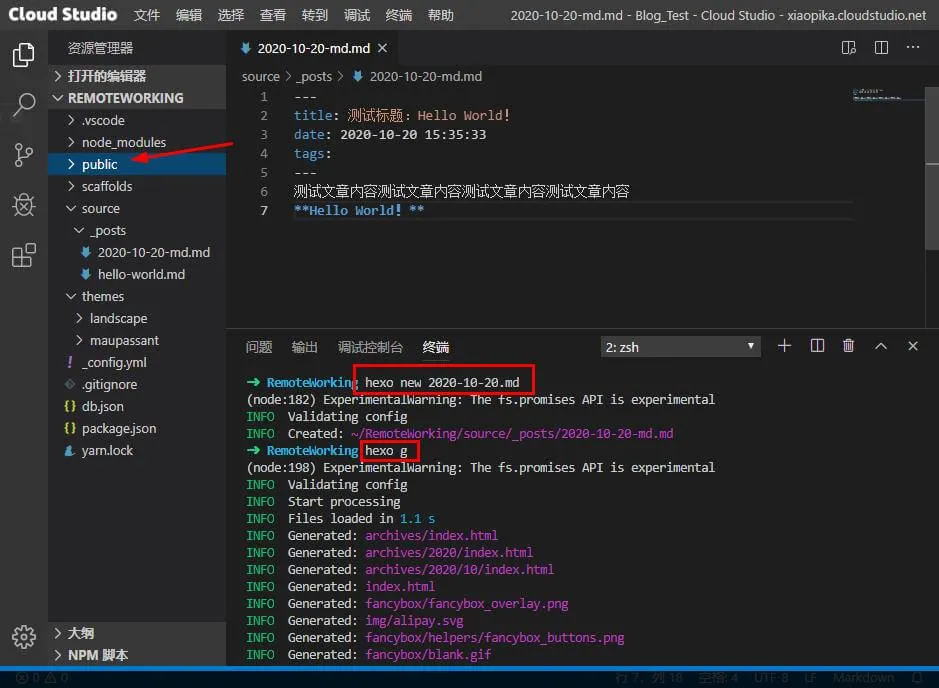Expand the scaffolds folder
Image resolution: width=939 pixels, height=688 pixels.
[137, 186]
